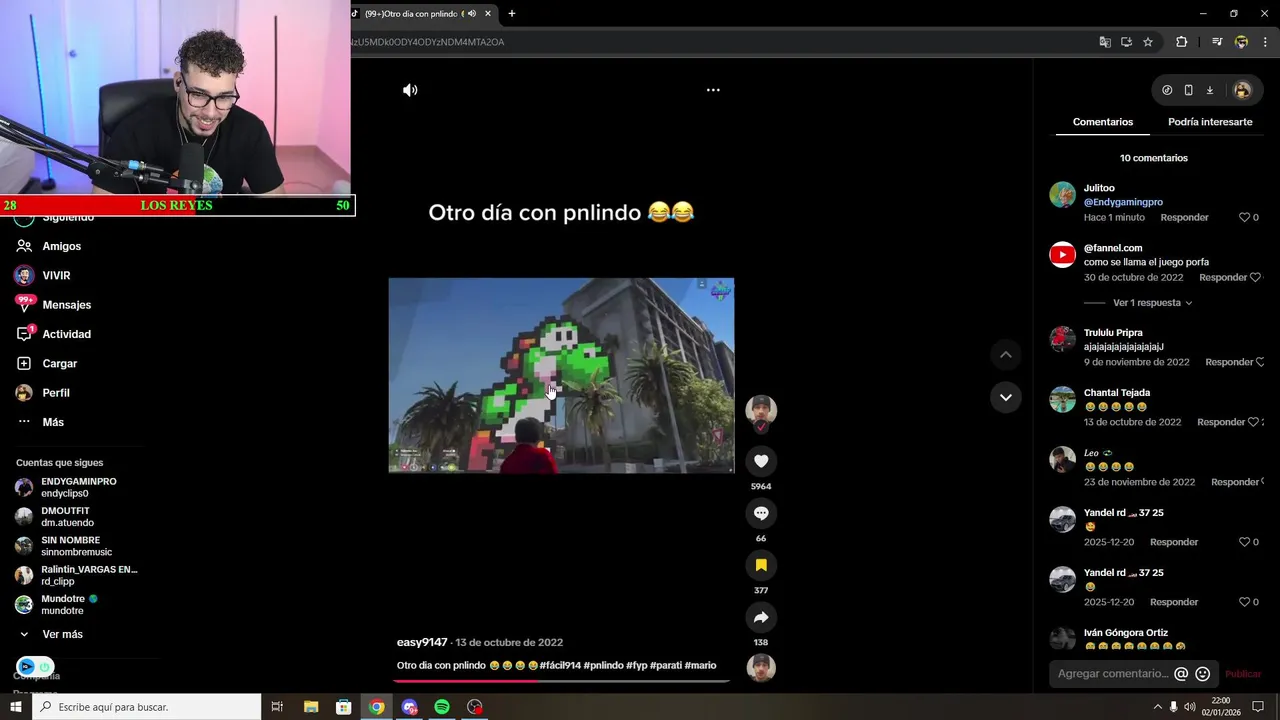Click the download desktop app icon
1280x720 pixels.
click(x=1209, y=90)
